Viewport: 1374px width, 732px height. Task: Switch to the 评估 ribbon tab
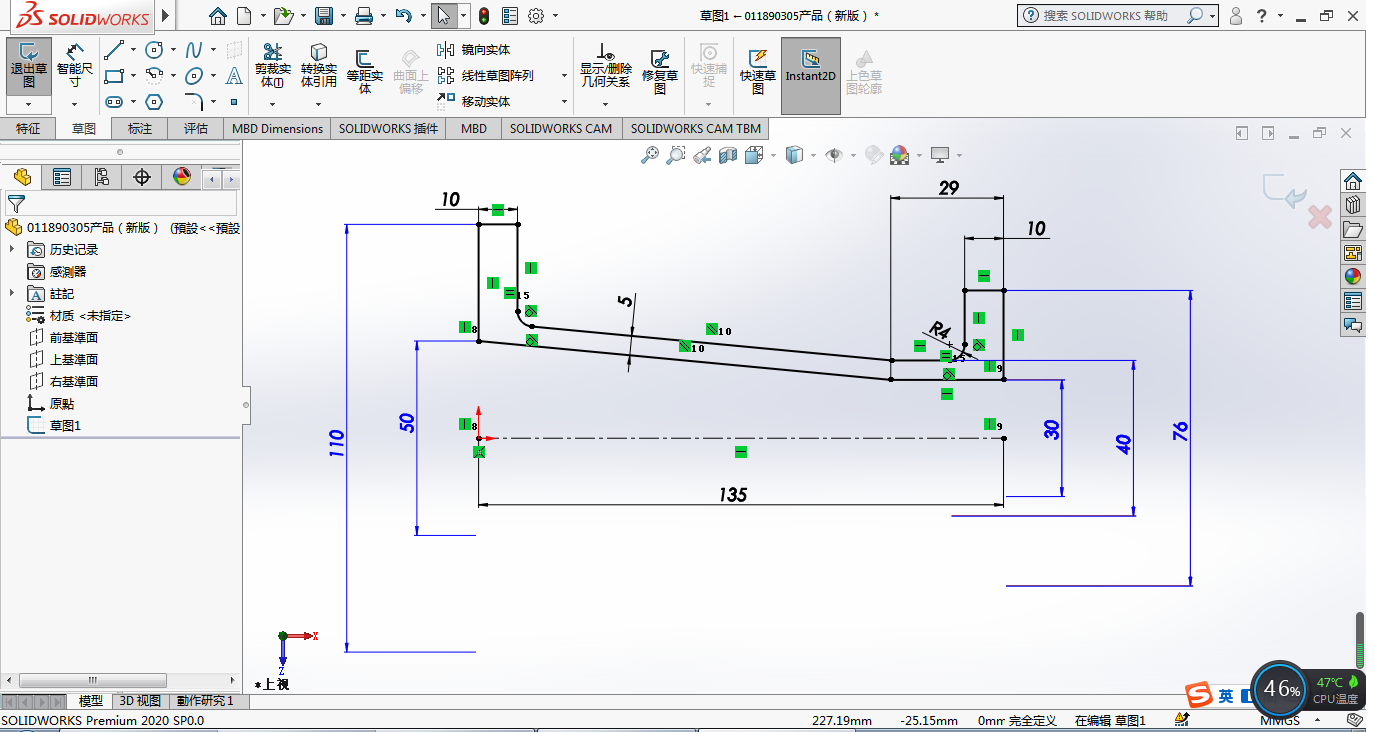click(x=196, y=128)
